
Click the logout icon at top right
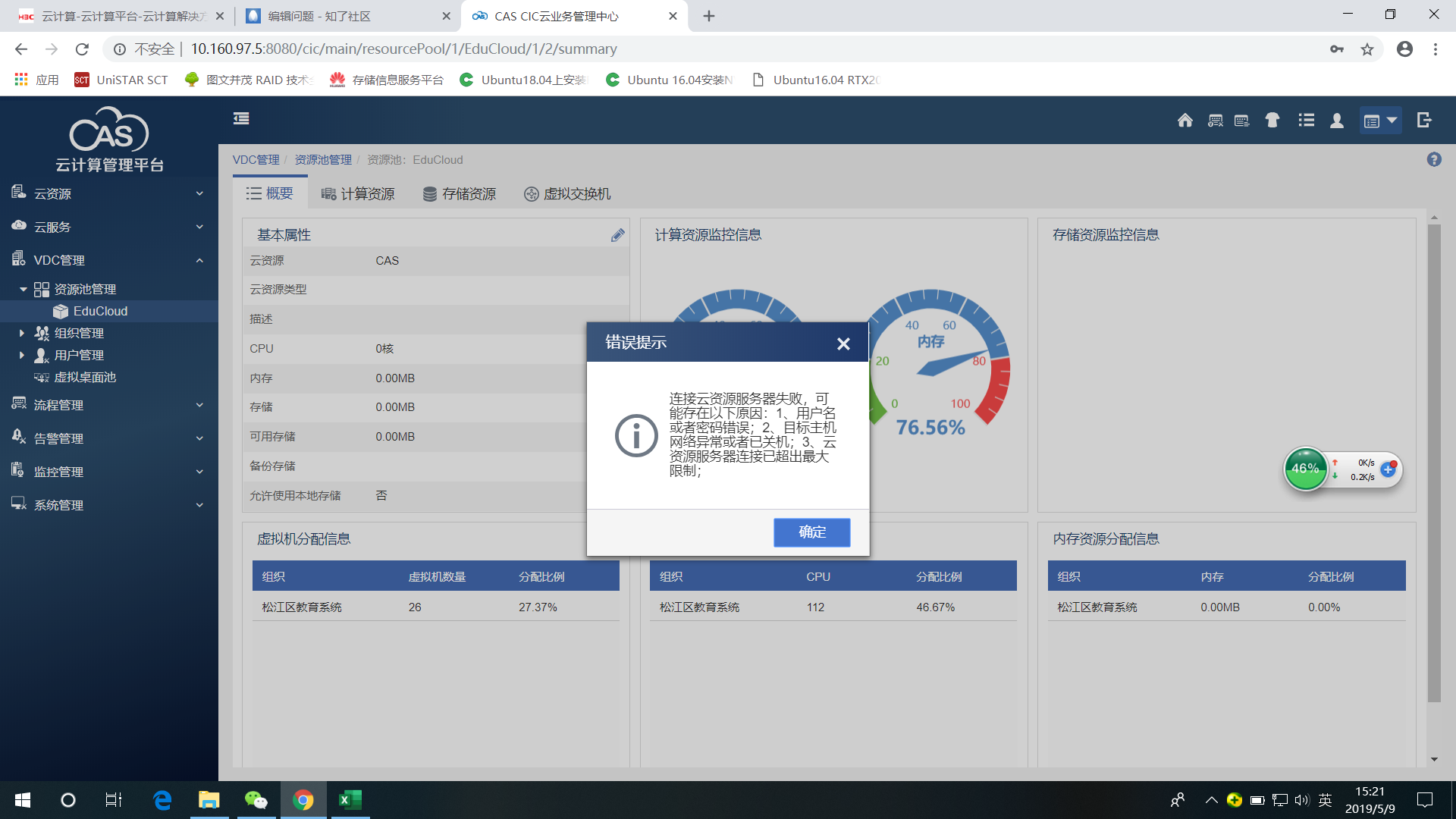pos(1424,120)
